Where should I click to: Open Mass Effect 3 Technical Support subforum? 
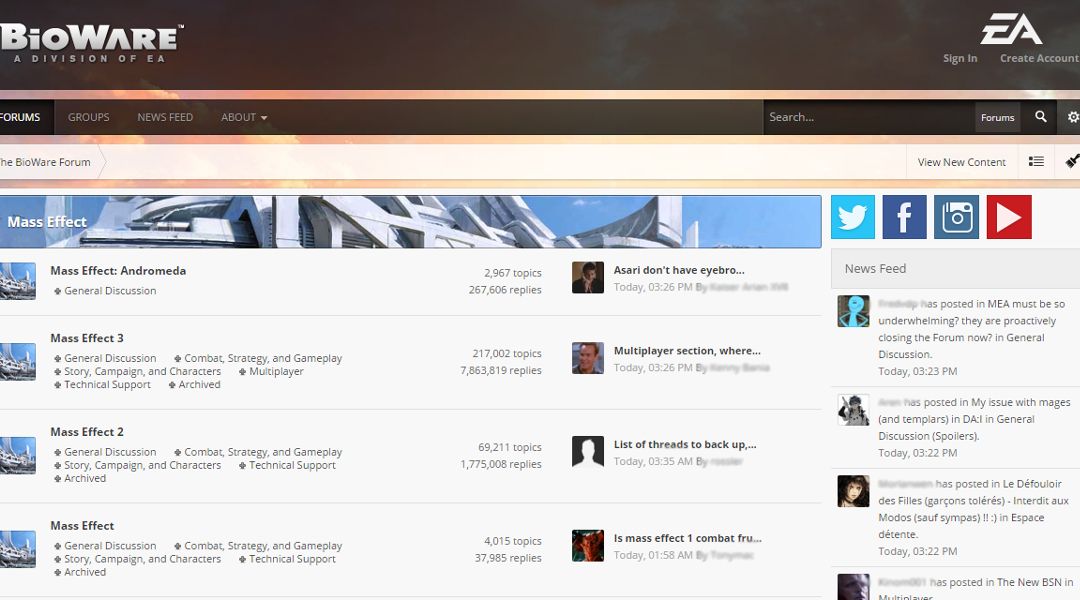click(107, 384)
